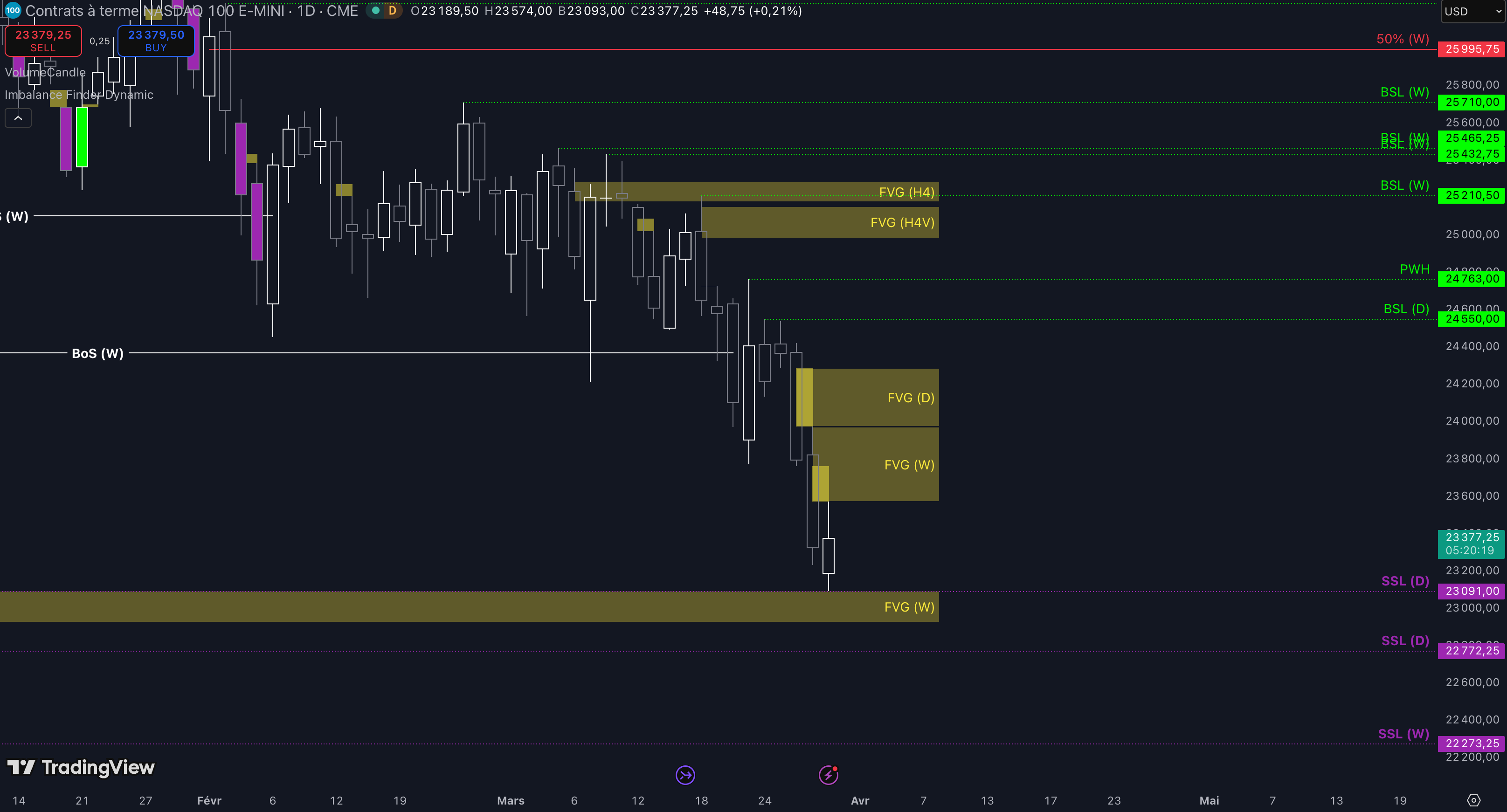Click SELL at 23 379,25
This screenshot has width=1507, height=812.
(x=43, y=41)
